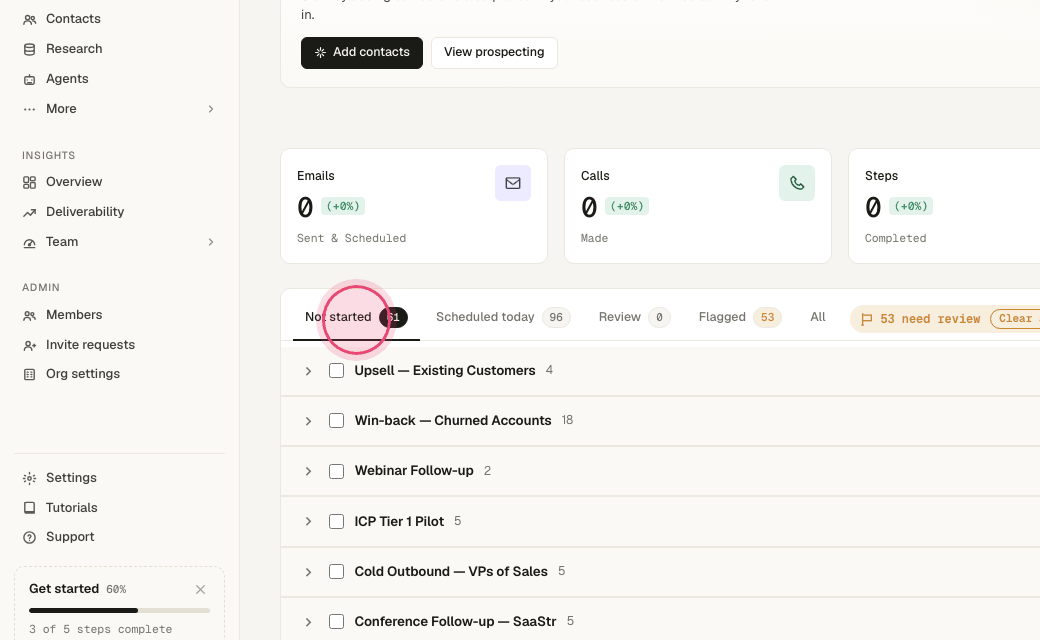This screenshot has height=640, width=1040.
Task: Click the Support question mark icon
Action: pyautogui.click(x=29, y=537)
